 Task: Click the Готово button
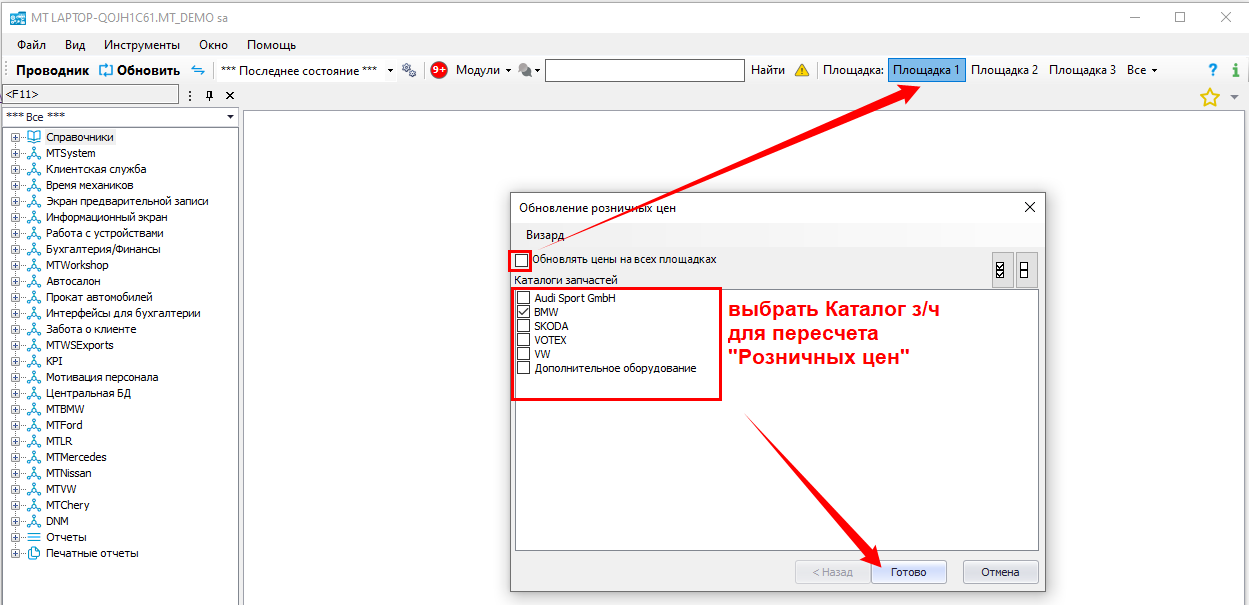click(x=908, y=572)
